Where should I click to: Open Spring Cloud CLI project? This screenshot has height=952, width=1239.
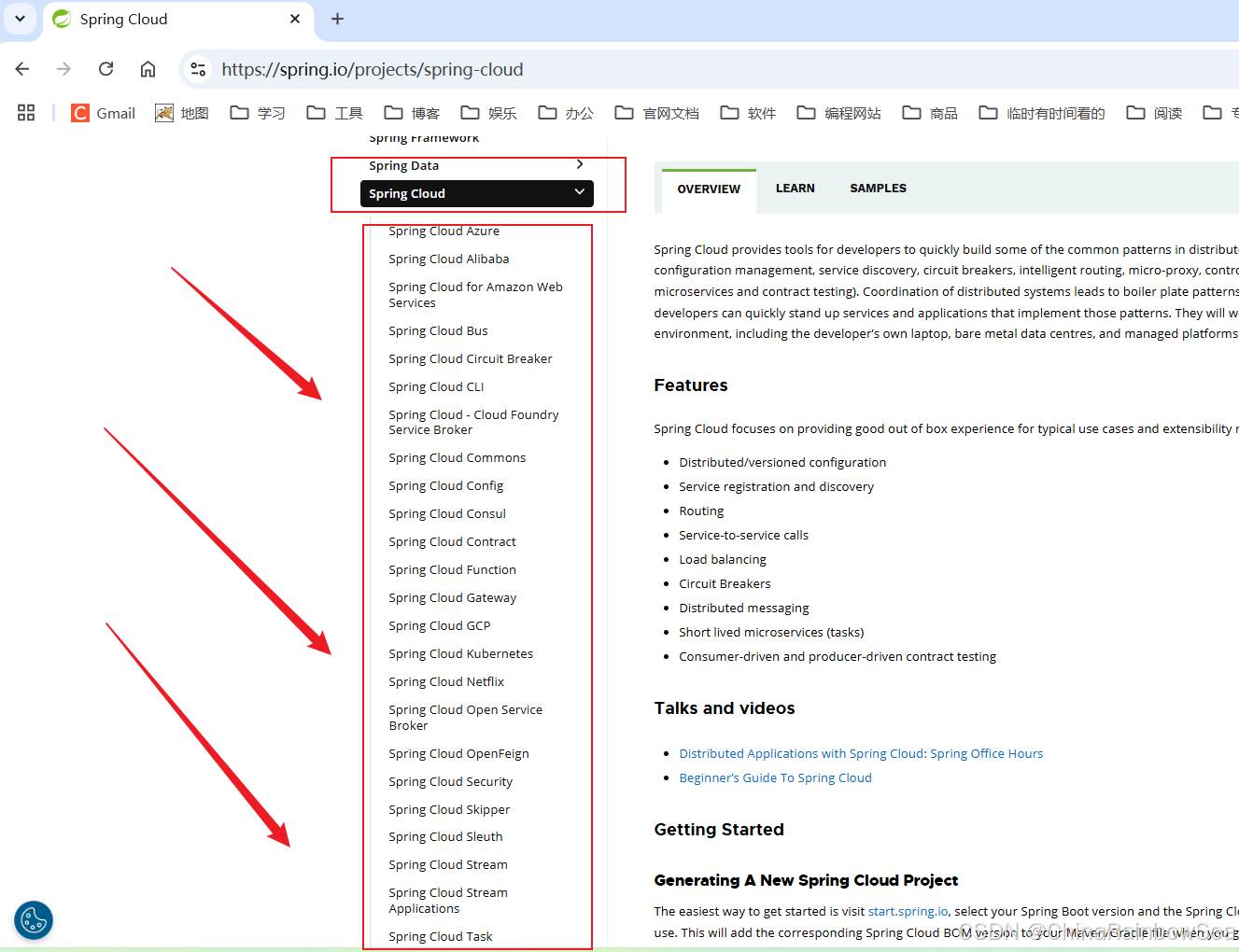(x=437, y=386)
